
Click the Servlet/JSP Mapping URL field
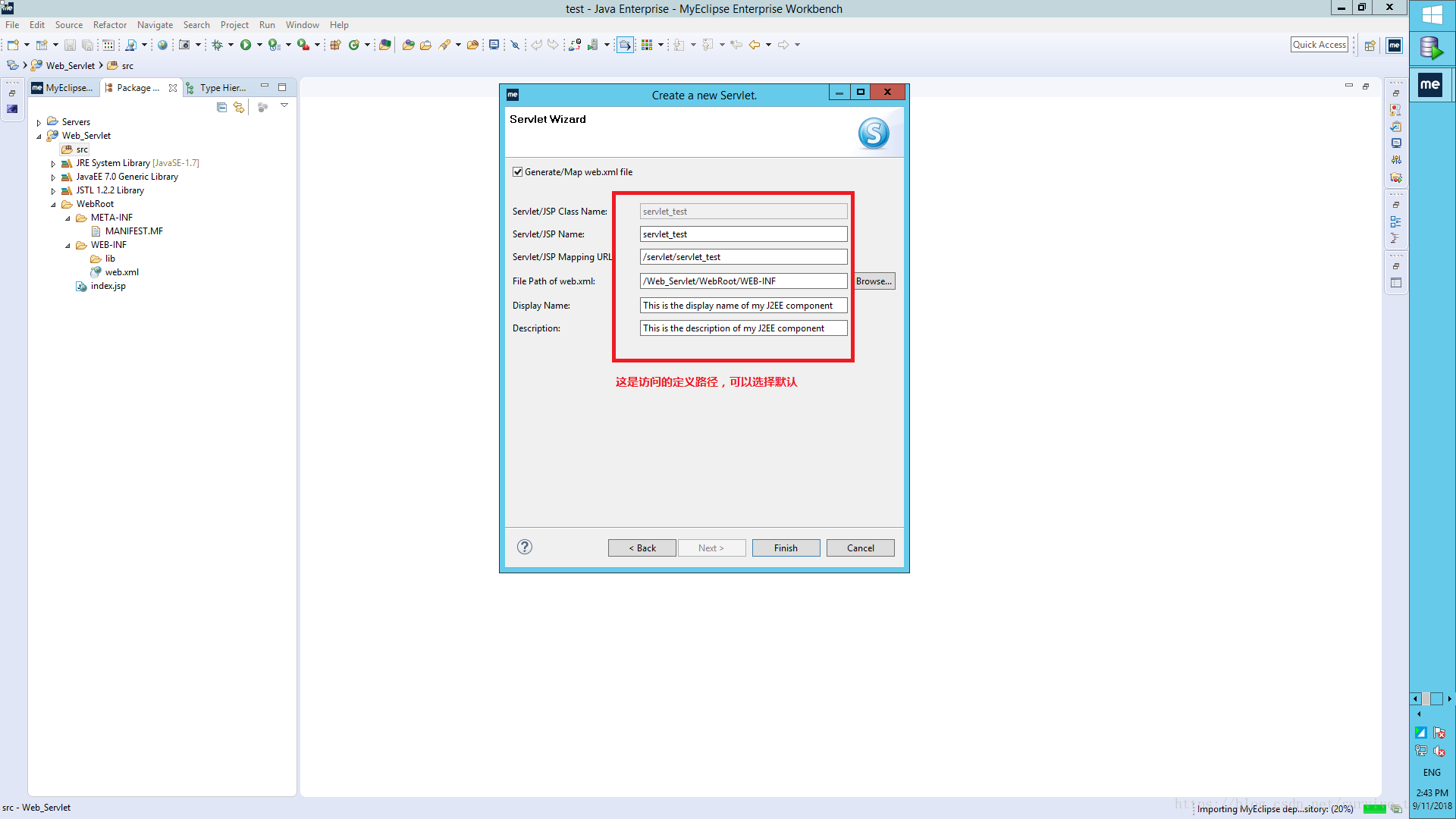743,257
